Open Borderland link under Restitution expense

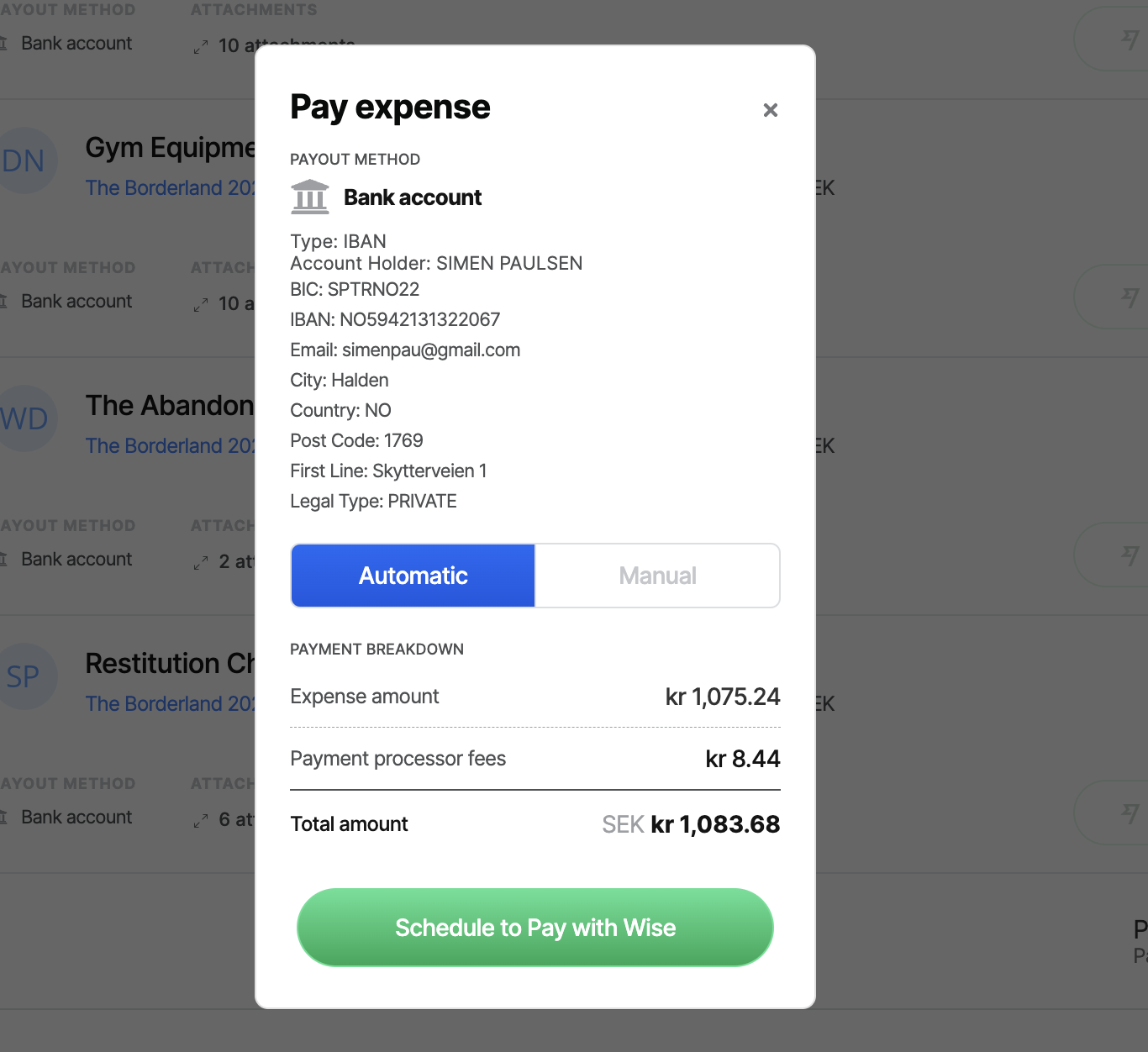click(x=170, y=704)
